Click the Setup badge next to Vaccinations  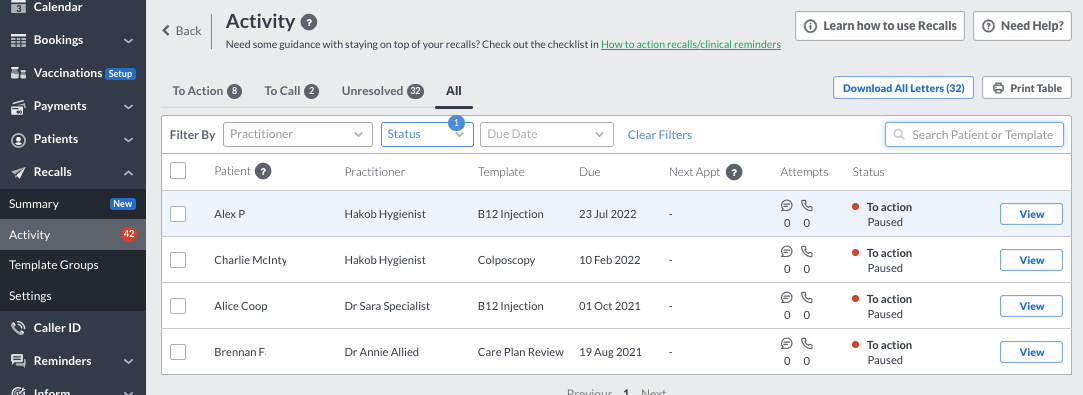[x=120, y=73]
